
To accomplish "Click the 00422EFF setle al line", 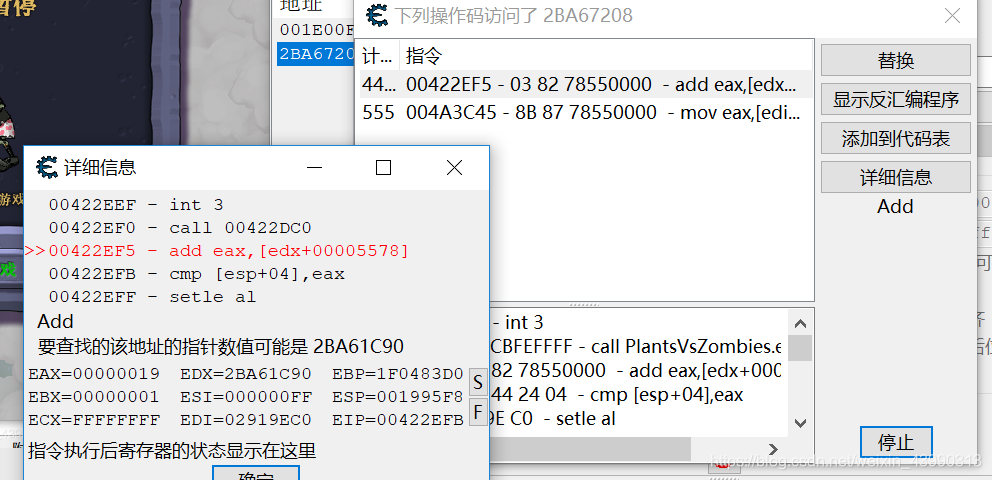I will (x=152, y=297).
